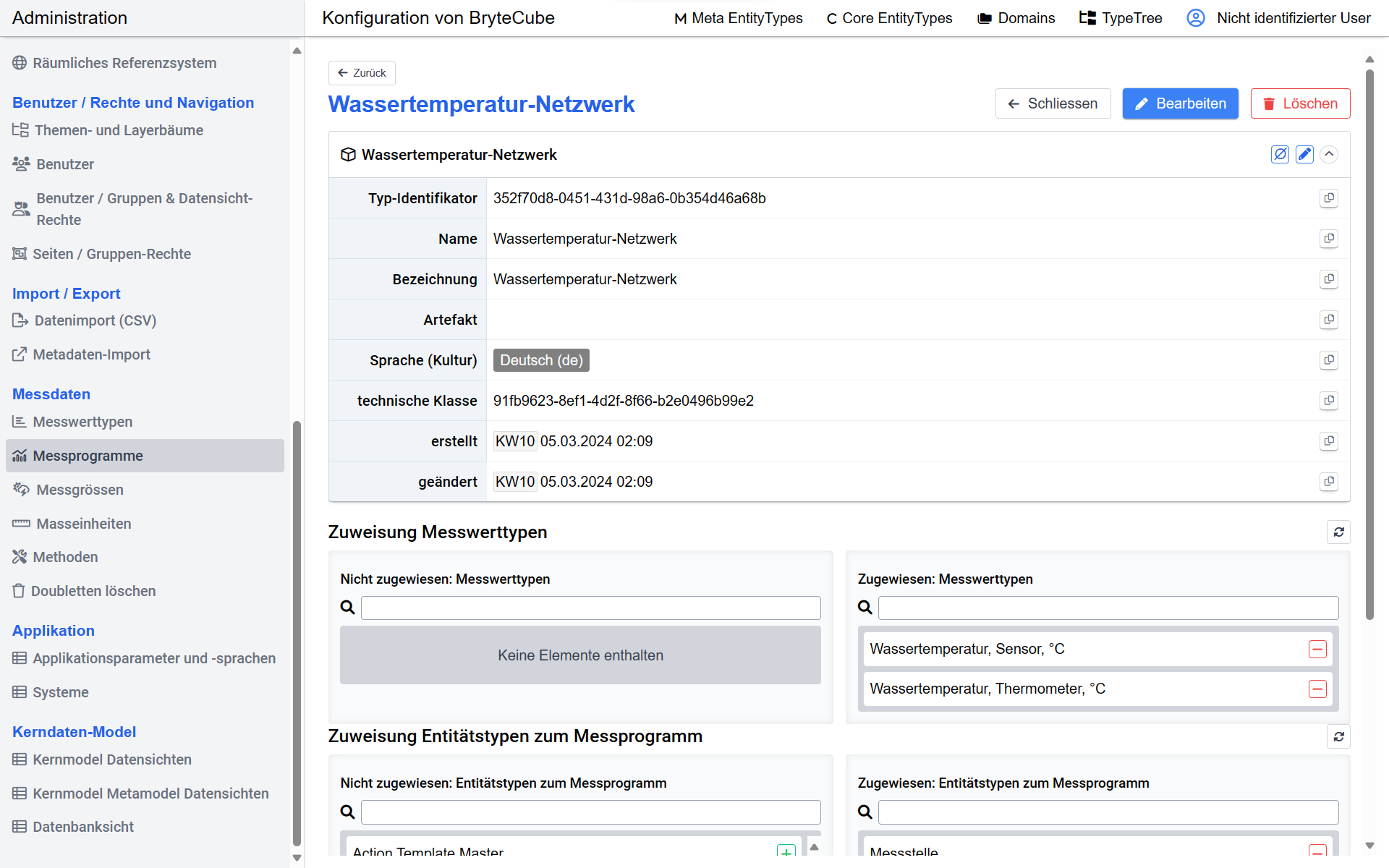Remove Wassertemperatur, Thermometer, °C assignment

click(x=1317, y=689)
